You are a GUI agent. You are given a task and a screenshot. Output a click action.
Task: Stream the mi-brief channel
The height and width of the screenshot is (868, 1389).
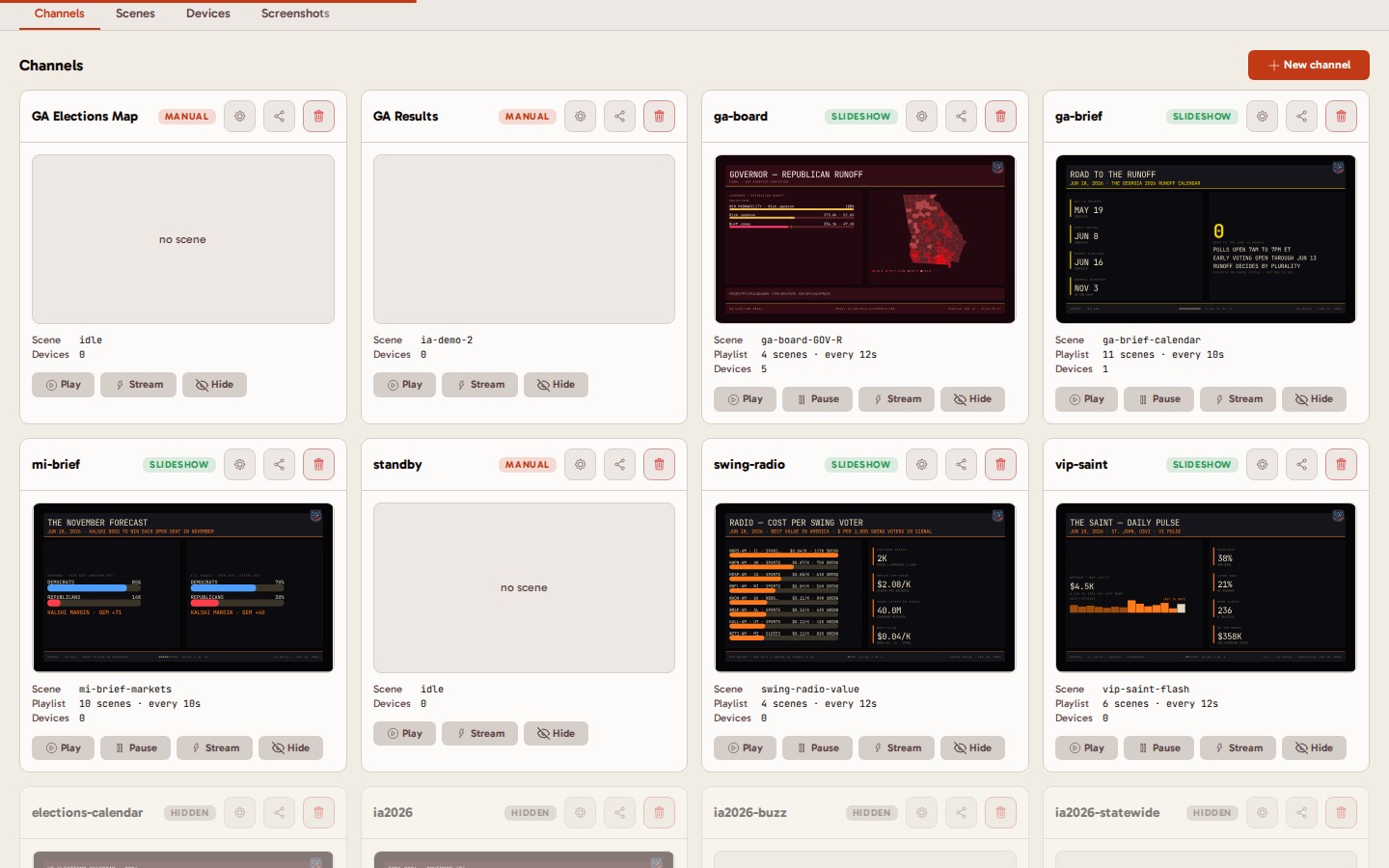coord(214,748)
